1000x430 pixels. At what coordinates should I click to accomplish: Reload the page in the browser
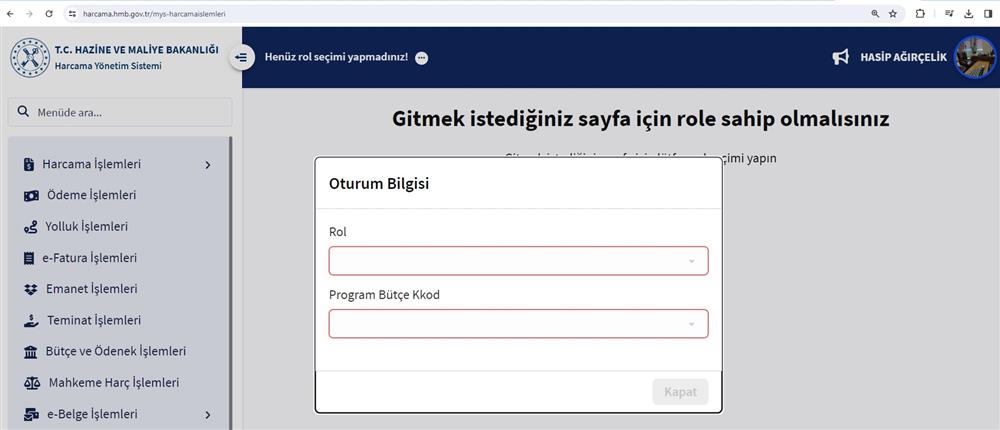pos(49,13)
